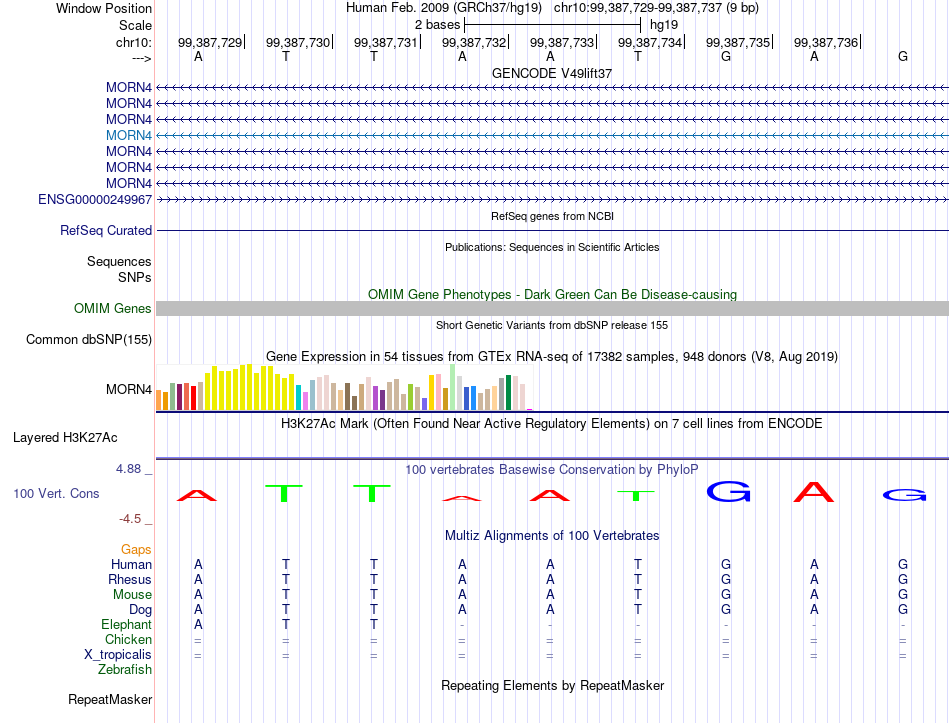Select the RefSeq Curated track label

[106, 230]
